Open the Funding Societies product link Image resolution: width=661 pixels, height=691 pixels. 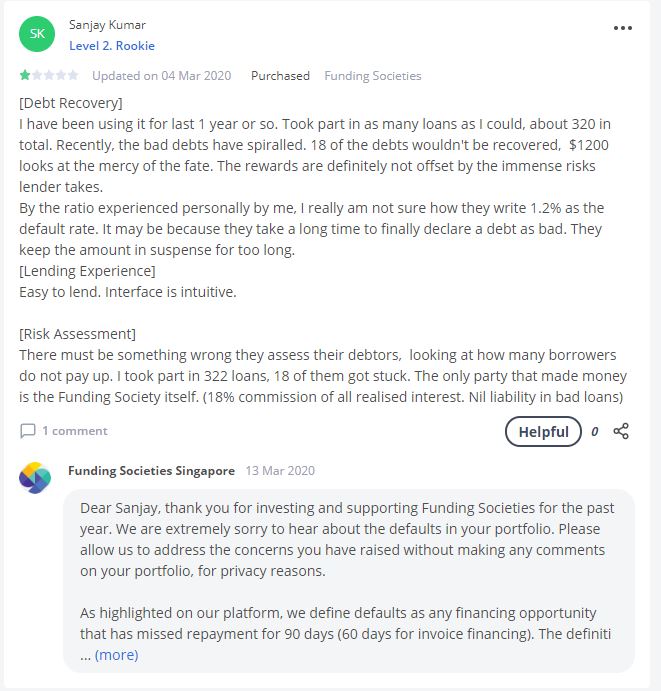tap(373, 76)
